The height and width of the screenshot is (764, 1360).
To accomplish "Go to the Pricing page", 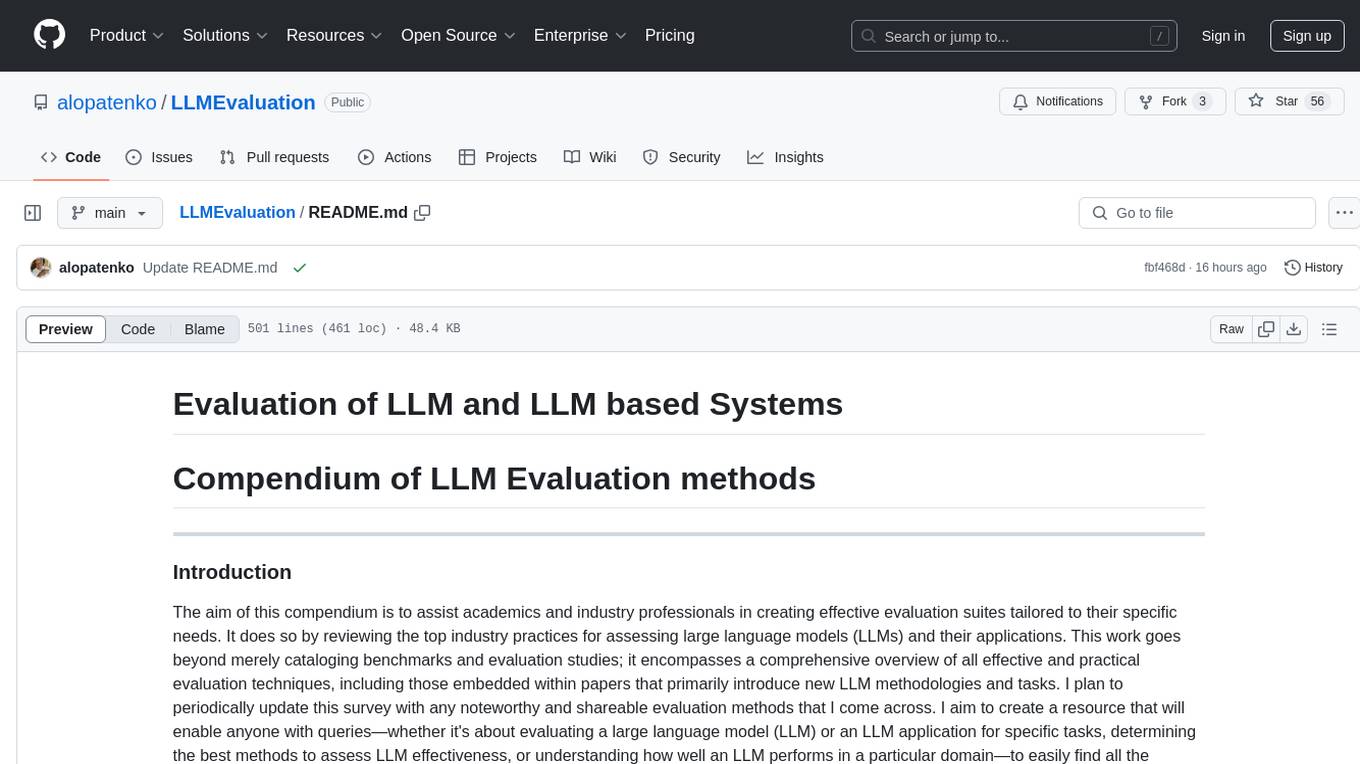I will tap(670, 35).
